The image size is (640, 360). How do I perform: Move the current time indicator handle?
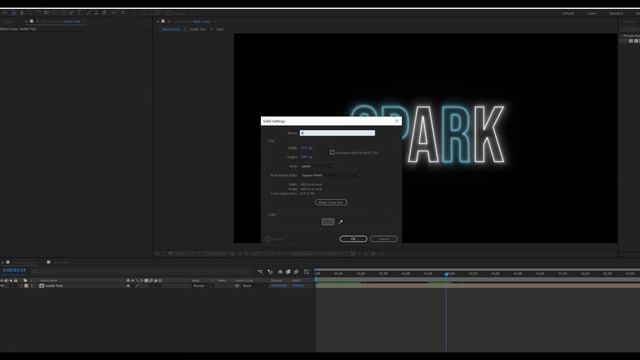pyautogui.click(x=447, y=274)
